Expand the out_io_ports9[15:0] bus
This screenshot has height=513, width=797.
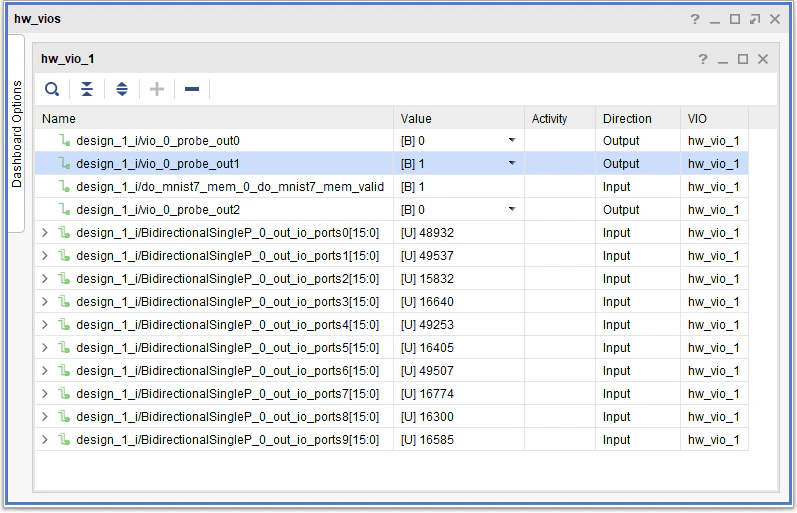(x=45, y=439)
